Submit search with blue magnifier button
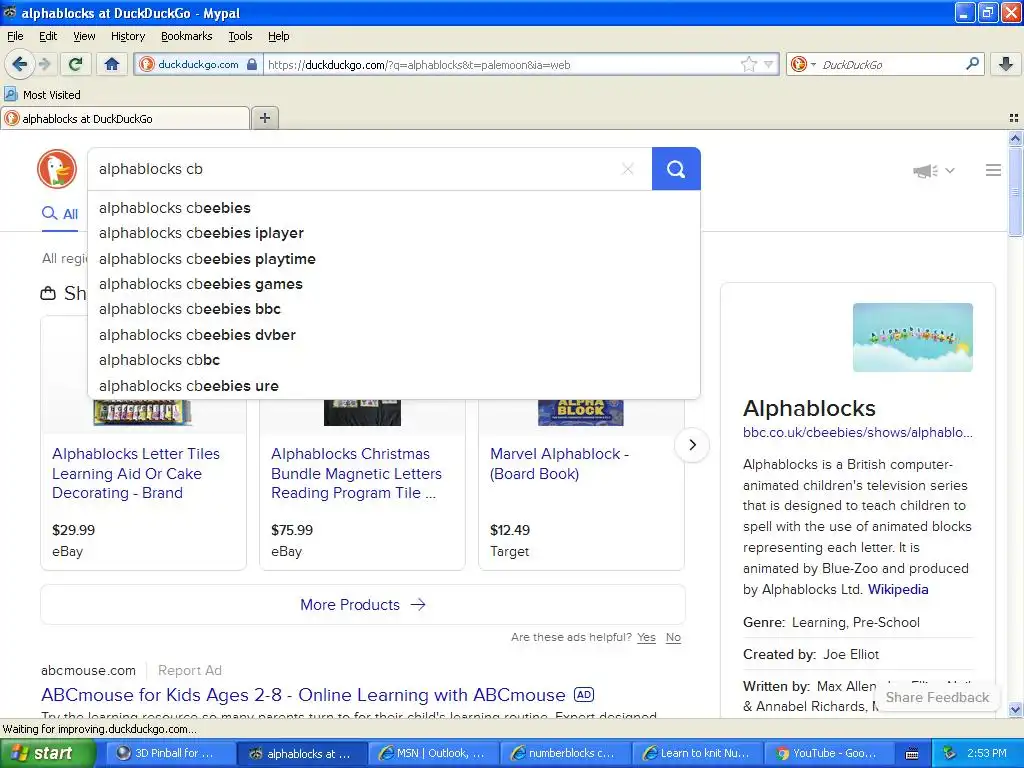Image resolution: width=1024 pixels, height=768 pixels. 676,169
